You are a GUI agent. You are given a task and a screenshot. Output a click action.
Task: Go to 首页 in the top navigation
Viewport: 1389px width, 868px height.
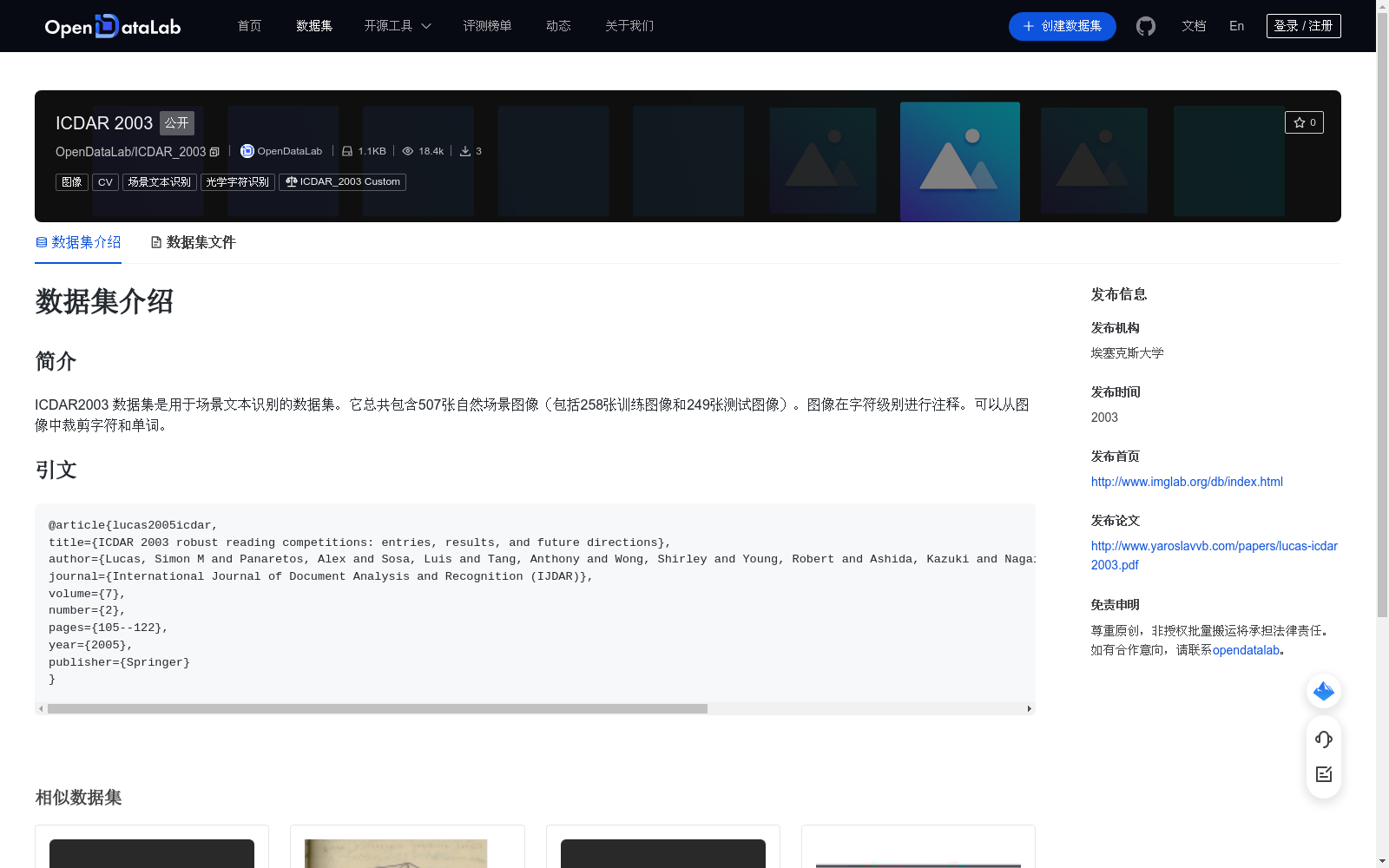(x=249, y=26)
